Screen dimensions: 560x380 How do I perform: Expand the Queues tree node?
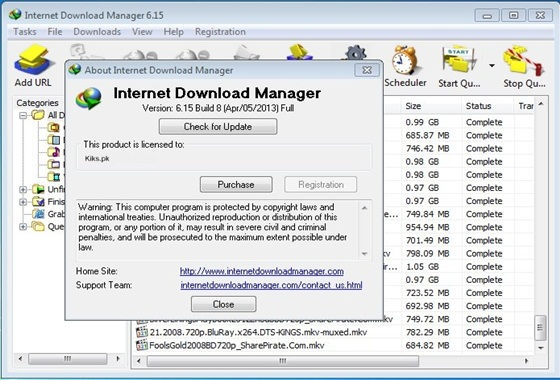[x=23, y=227]
